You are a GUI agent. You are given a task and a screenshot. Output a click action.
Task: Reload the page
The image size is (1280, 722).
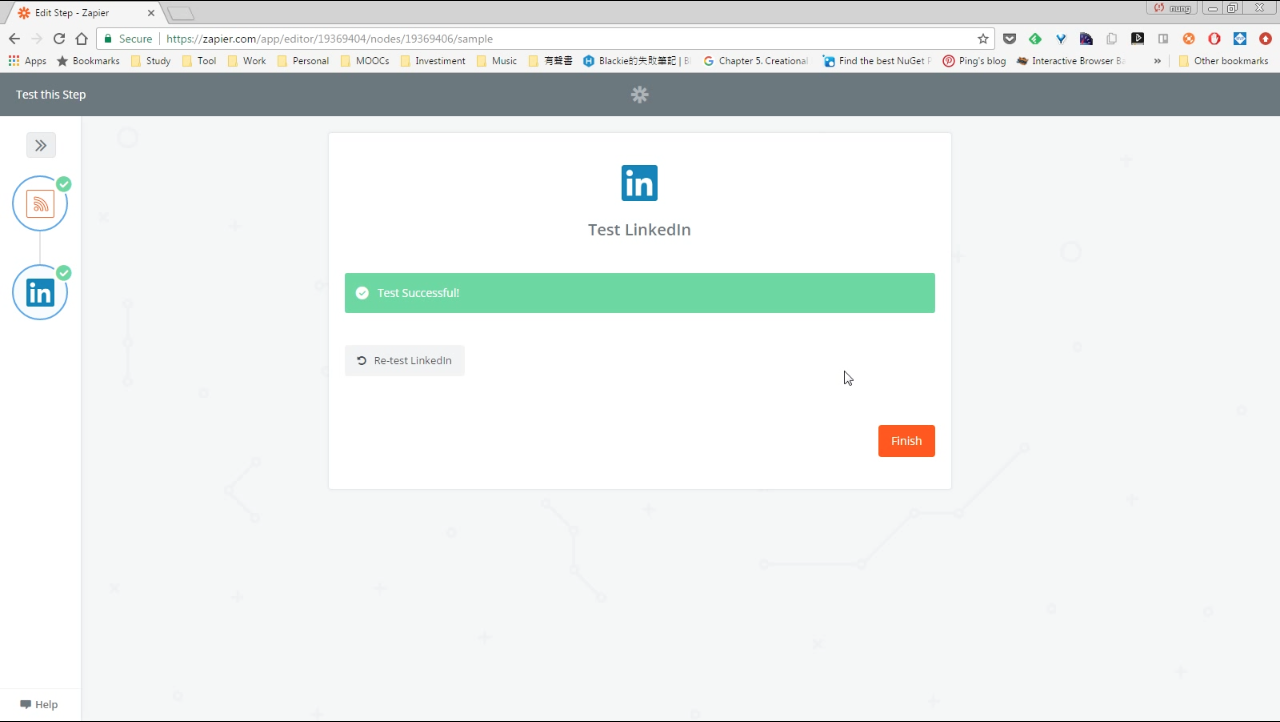tap(59, 39)
